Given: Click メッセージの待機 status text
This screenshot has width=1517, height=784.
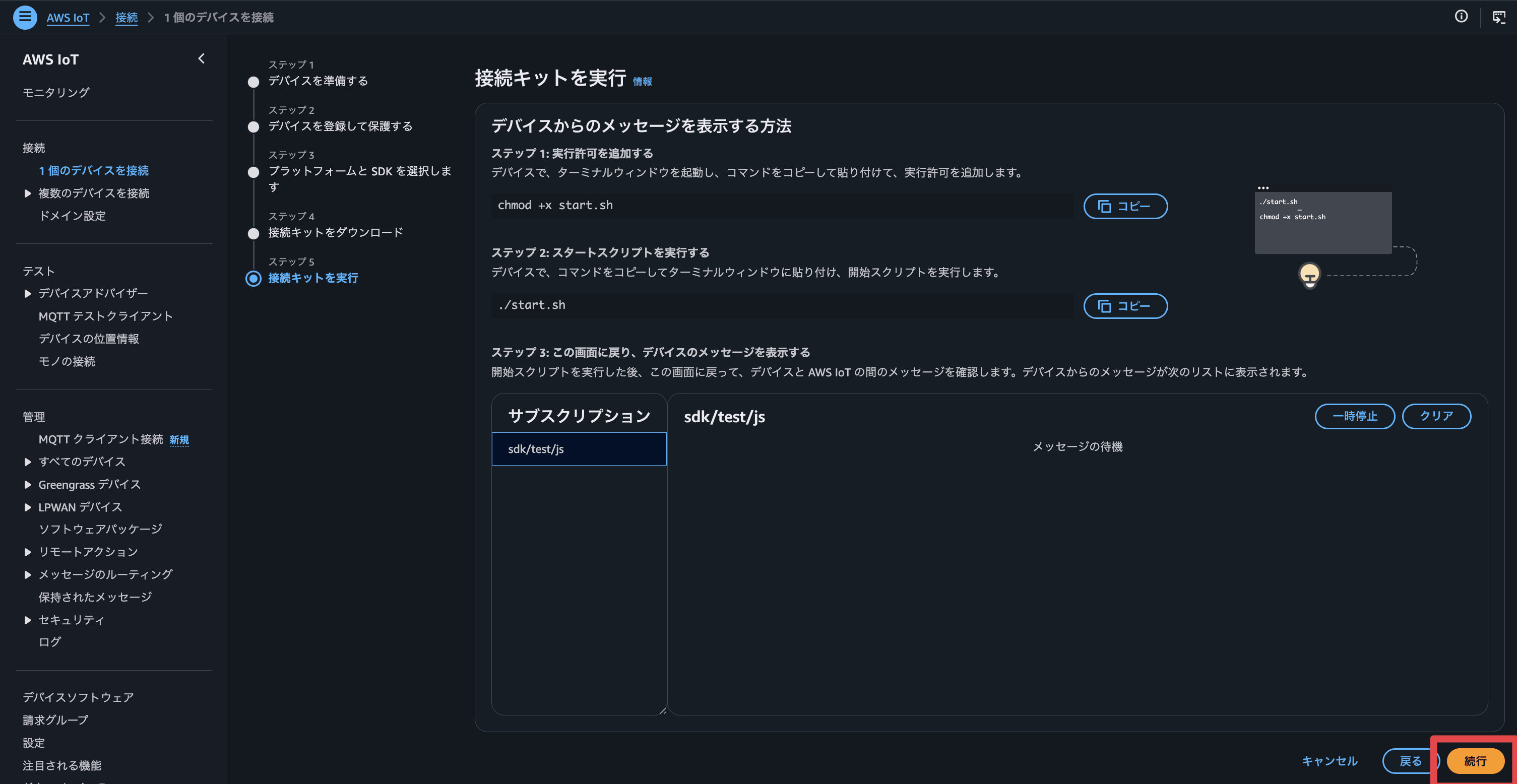Looking at the screenshot, I should point(1078,447).
